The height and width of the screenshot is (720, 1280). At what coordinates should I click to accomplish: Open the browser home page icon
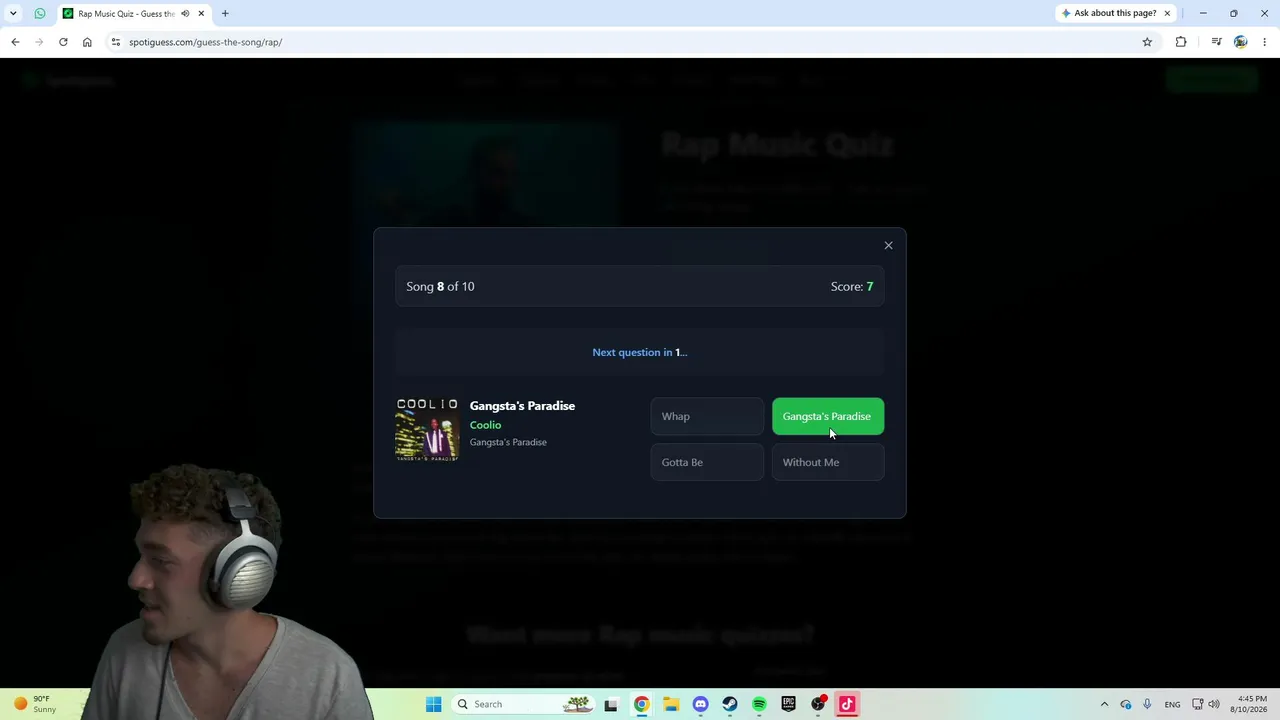pos(87,42)
